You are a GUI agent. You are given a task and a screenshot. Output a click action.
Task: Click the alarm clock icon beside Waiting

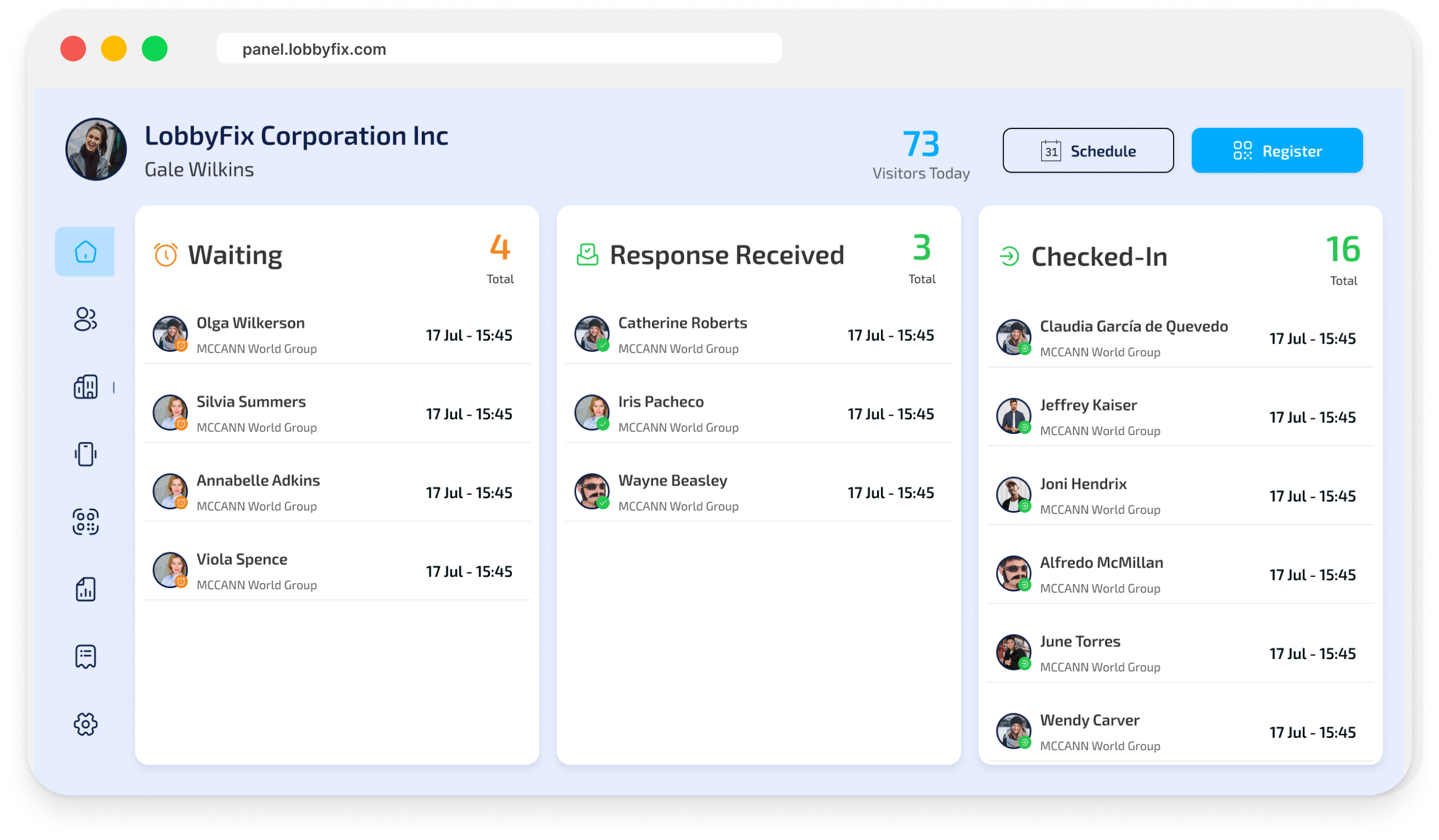tap(164, 255)
